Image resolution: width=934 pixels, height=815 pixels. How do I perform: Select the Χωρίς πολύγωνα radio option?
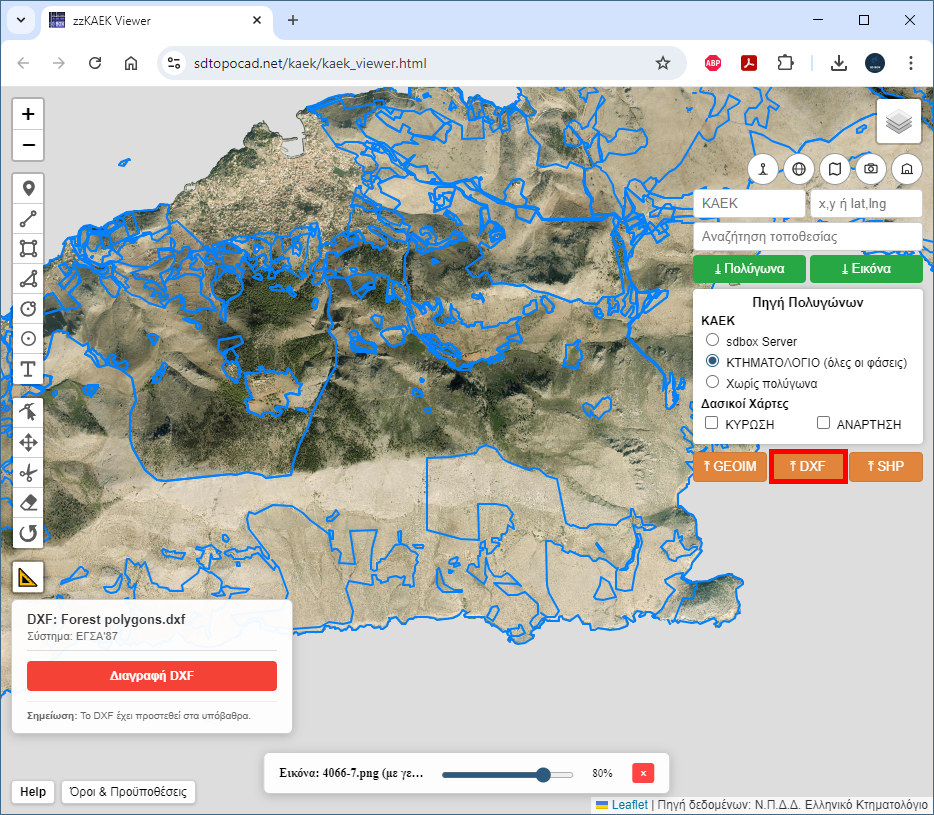click(x=712, y=382)
